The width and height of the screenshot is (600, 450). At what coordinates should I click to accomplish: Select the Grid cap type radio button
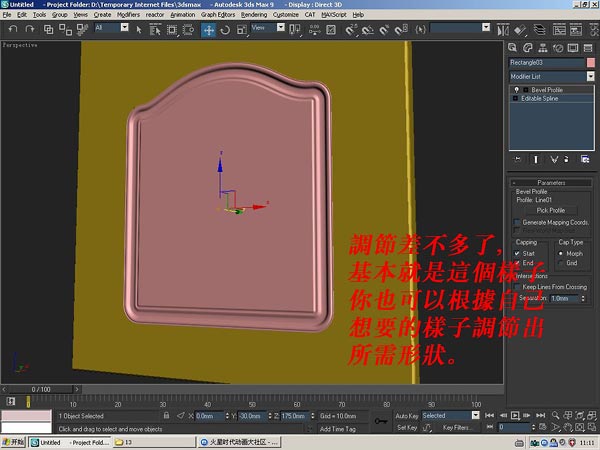560,263
